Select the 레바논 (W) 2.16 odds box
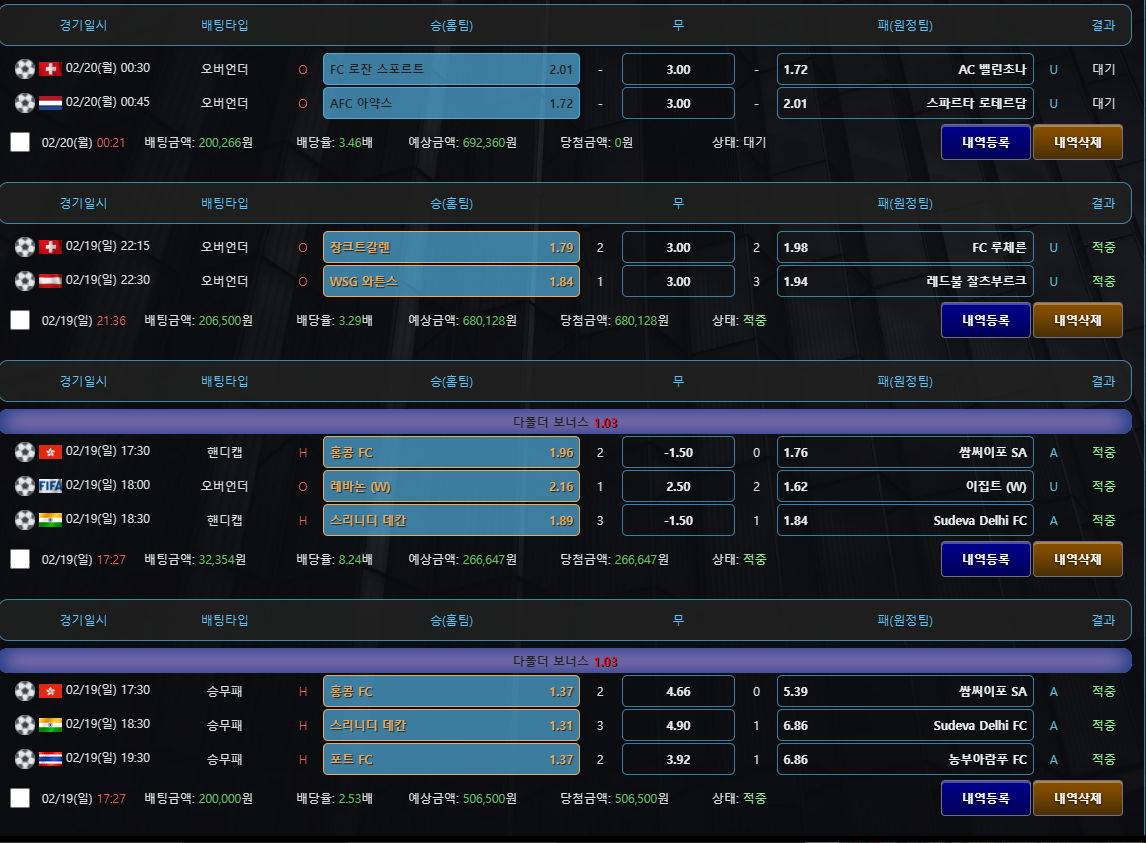Image resolution: width=1146 pixels, height=843 pixels. [x=452, y=486]
